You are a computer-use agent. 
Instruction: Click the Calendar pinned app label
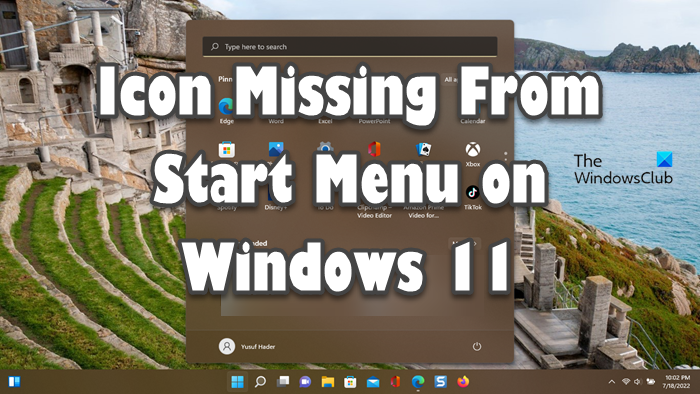pyautogui.click(x=473, y=121)
